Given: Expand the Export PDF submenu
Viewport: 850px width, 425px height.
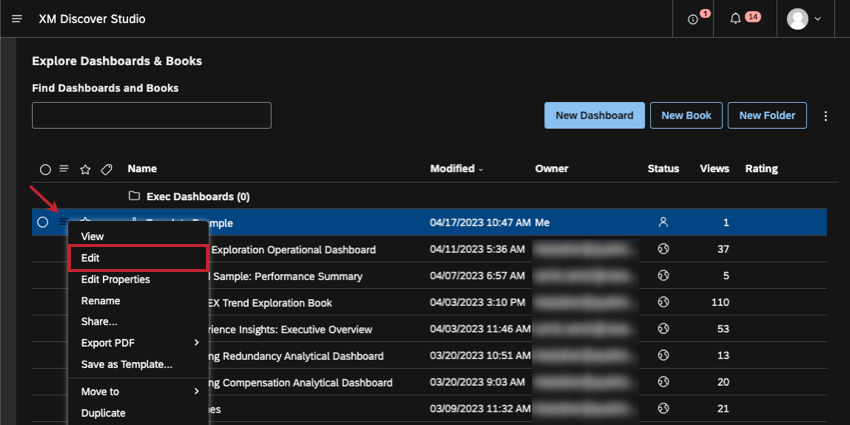Looking at the screenshot, I should pyautogui.click(x=139, y=343).
